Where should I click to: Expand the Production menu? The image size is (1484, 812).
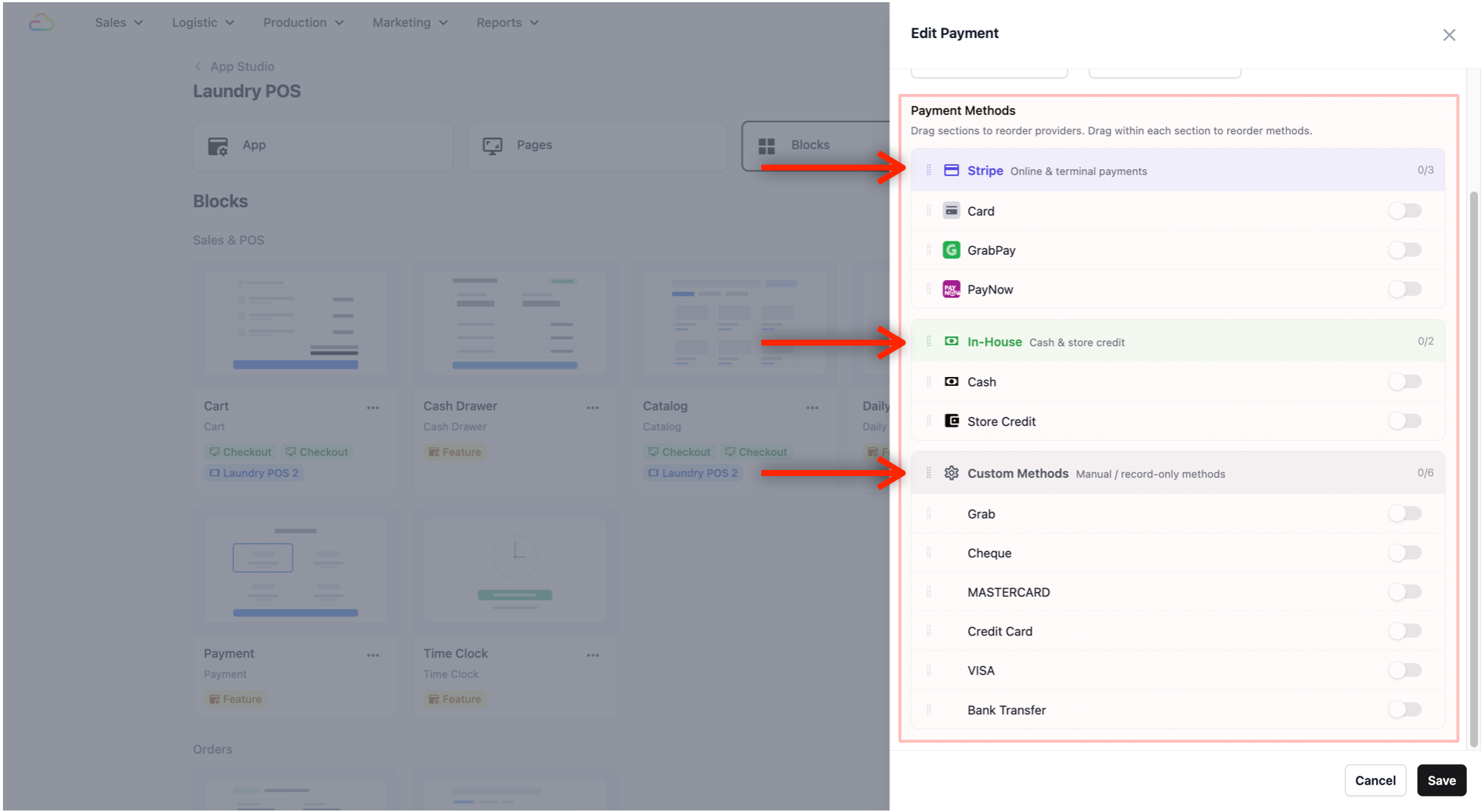click(302, 22)
